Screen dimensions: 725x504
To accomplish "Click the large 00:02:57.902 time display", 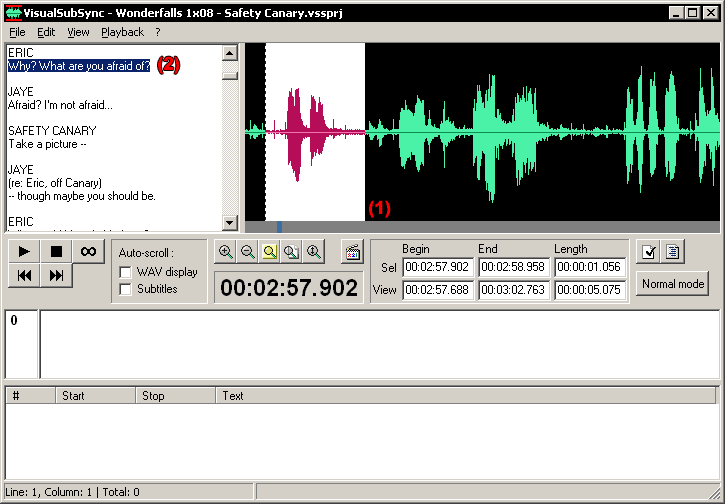I will point(289,288).
